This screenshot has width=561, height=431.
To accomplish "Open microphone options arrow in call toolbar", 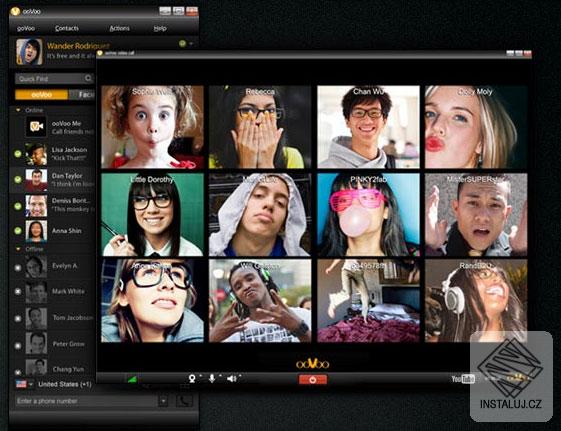I will (220, 376).
